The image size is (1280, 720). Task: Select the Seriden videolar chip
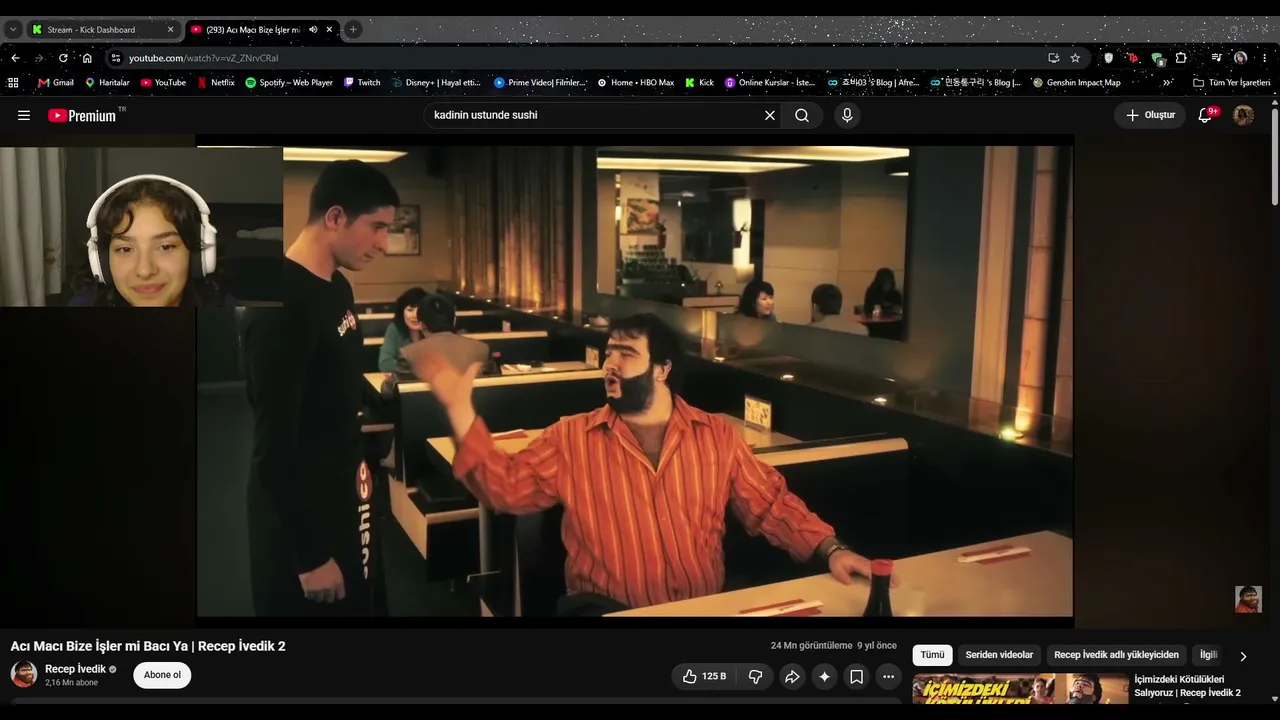[999, 655]
